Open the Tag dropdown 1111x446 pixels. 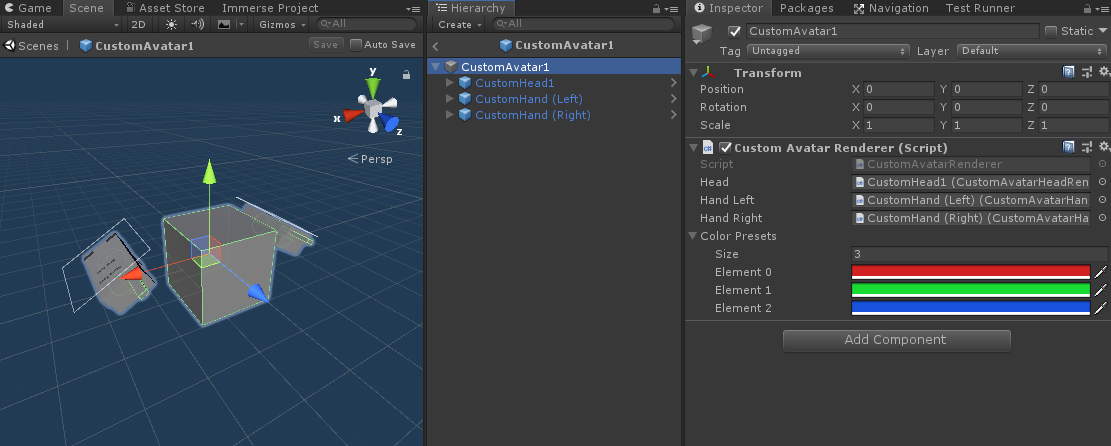pos(828,51)
